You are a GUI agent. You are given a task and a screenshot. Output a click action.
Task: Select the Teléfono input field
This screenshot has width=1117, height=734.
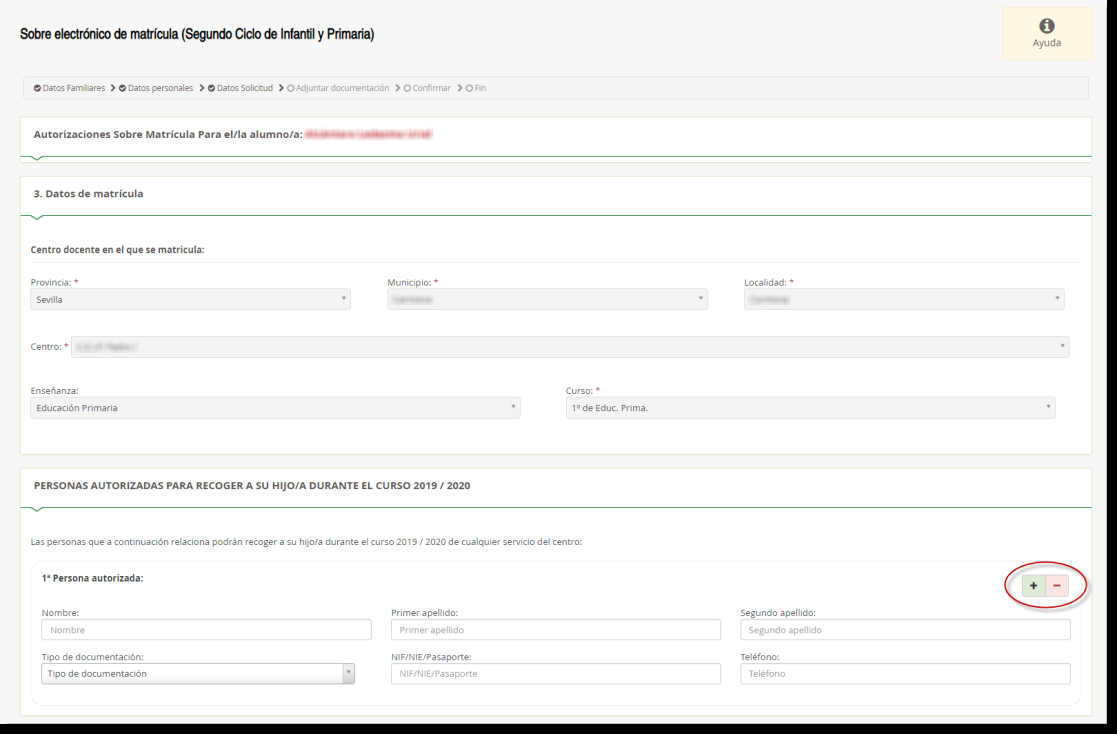905,674
